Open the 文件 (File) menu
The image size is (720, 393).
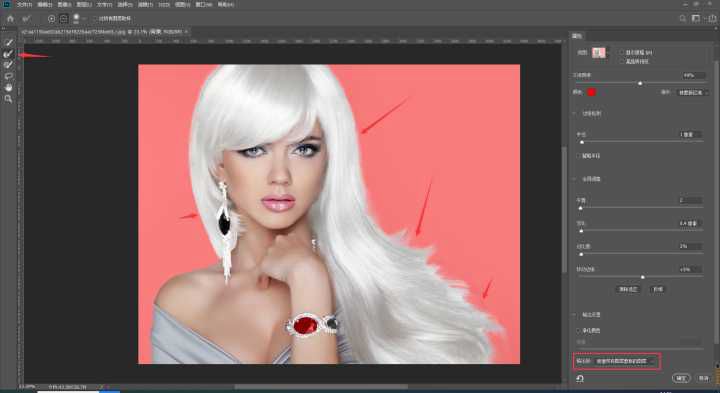(x=24, y=5)
